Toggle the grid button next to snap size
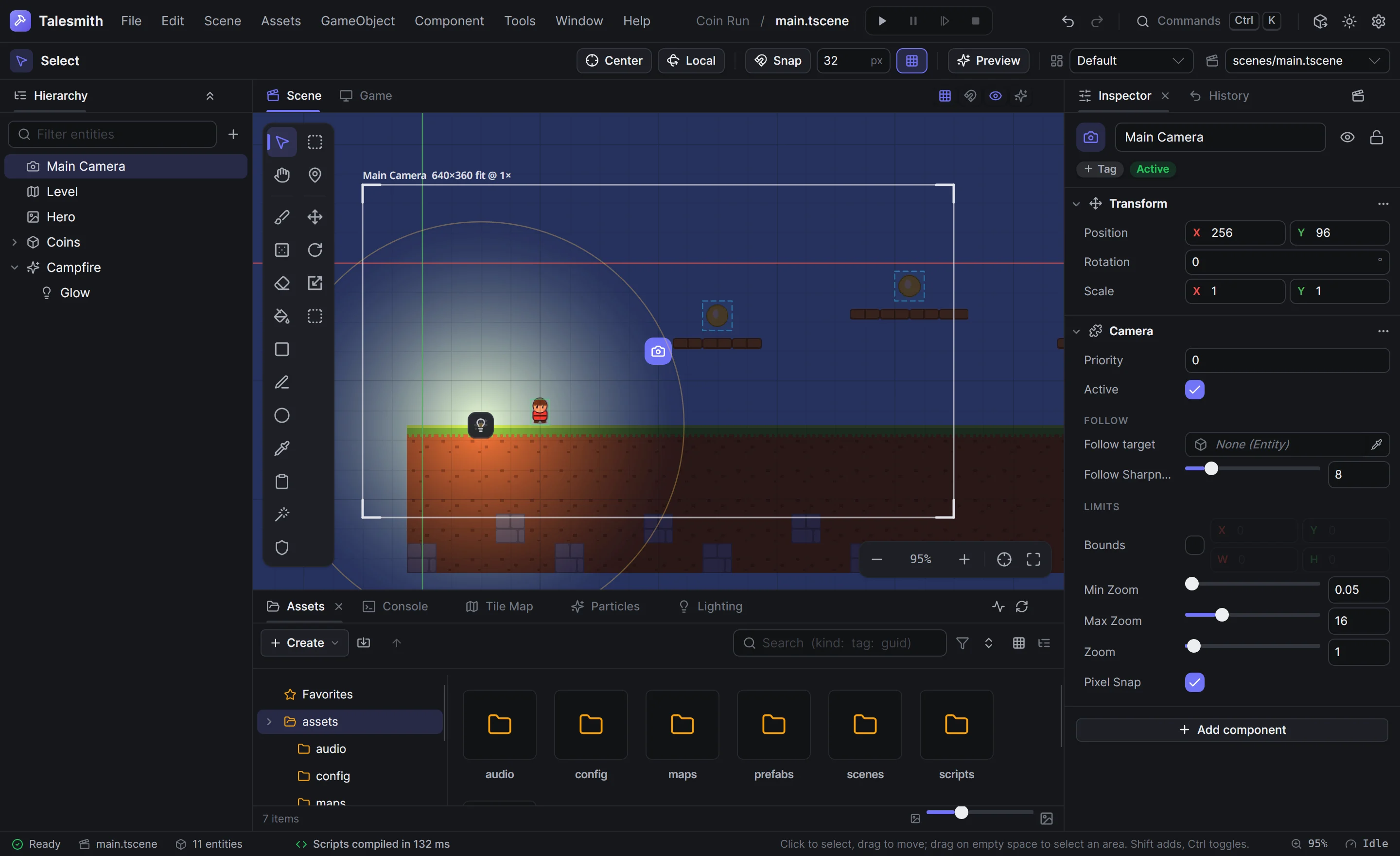The height and width of the screenshot is (856, 1400). point(912,60)
